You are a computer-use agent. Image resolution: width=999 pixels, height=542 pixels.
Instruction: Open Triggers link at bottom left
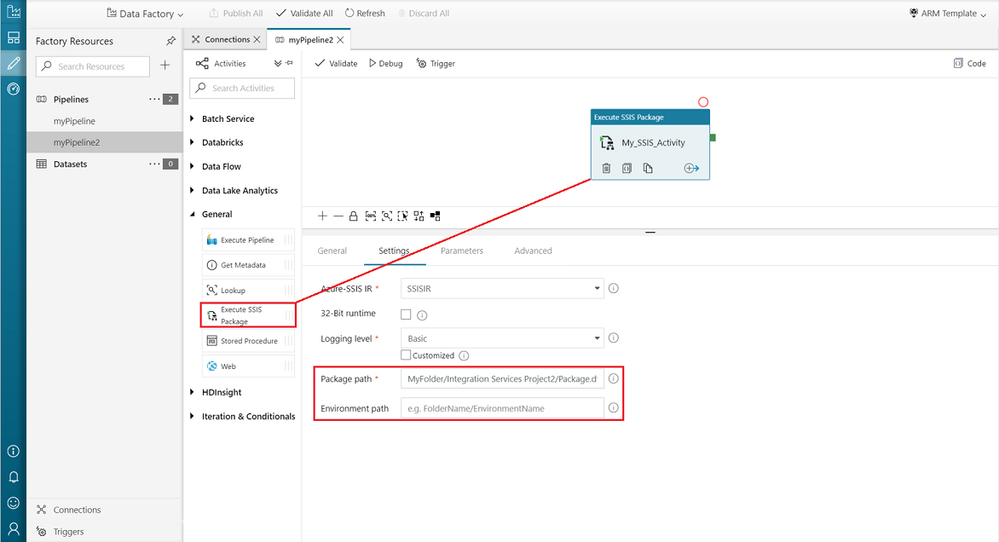[61, 531]
